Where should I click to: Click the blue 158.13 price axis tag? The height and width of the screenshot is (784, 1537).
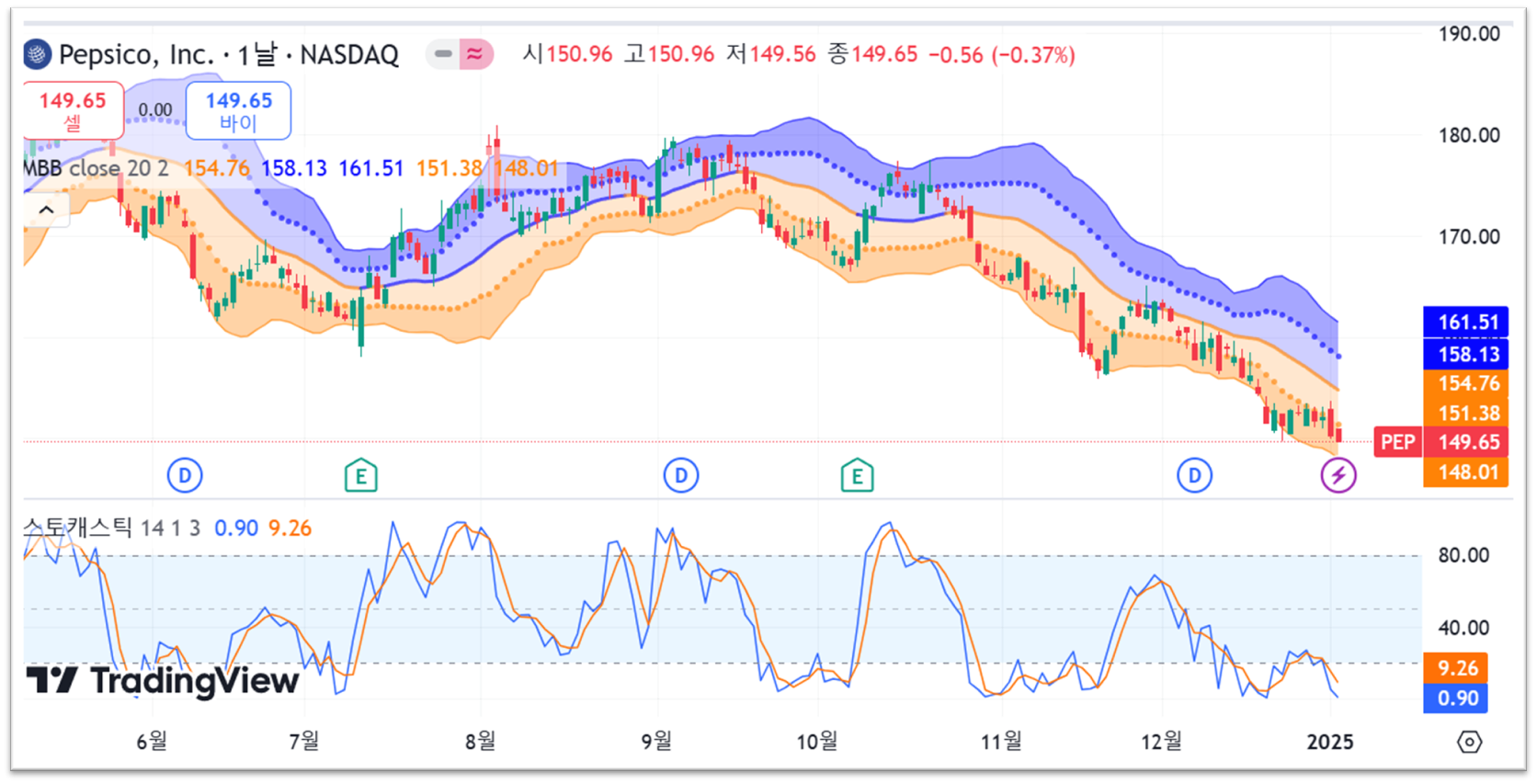1467,354
